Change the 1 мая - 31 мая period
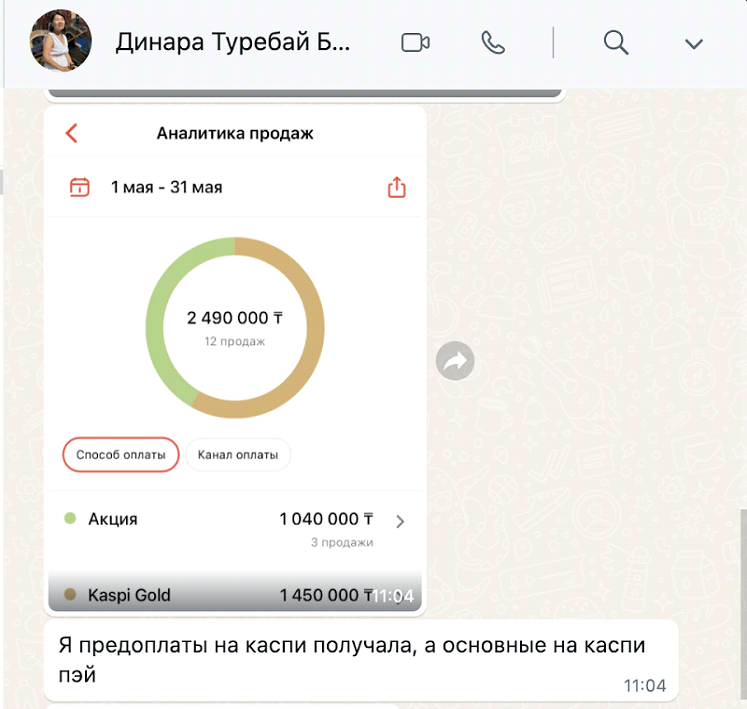The width and height of the screenshot is (747, 709). (166, 187)
